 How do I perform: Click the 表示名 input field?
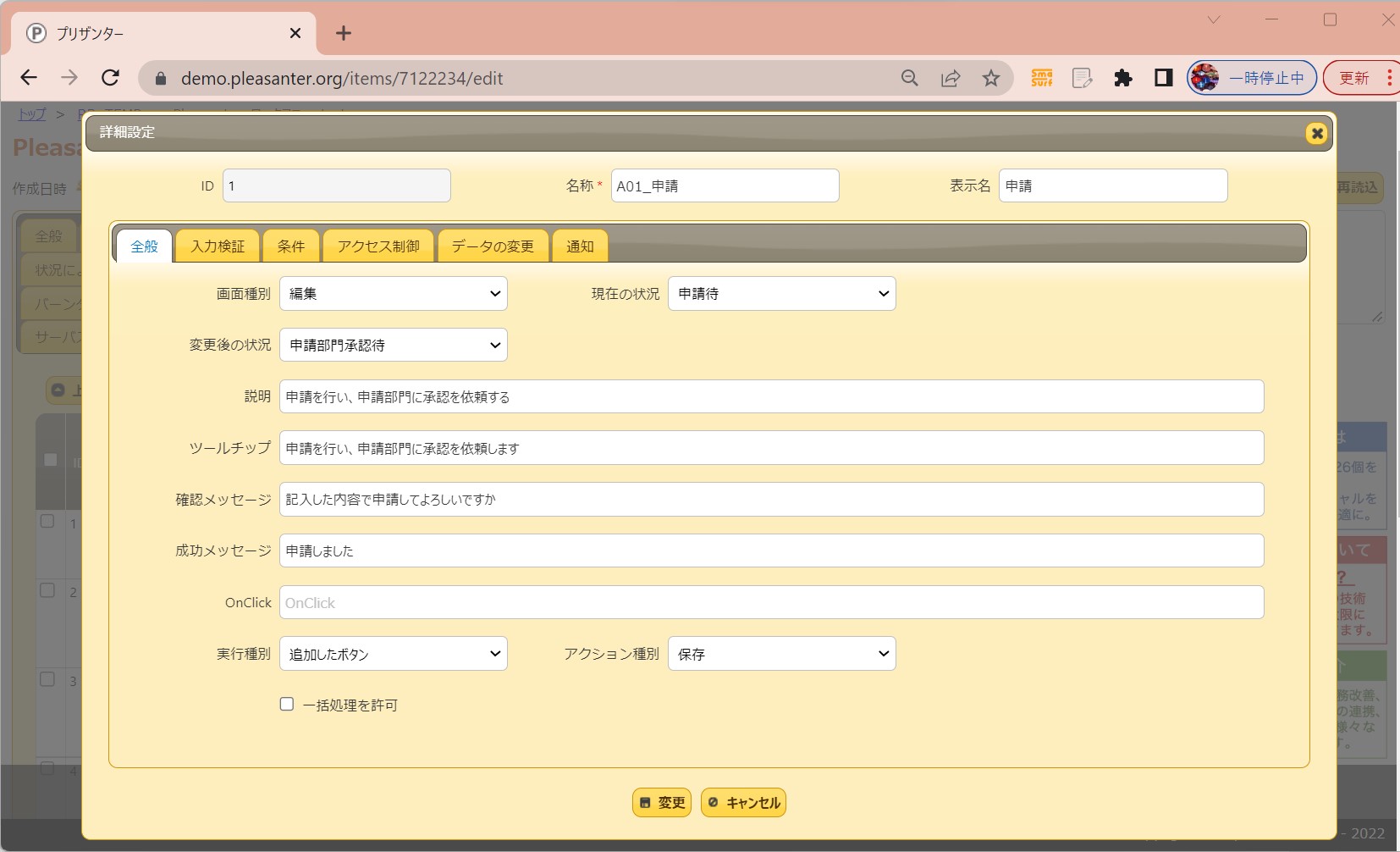click(x=1113, y=185)
